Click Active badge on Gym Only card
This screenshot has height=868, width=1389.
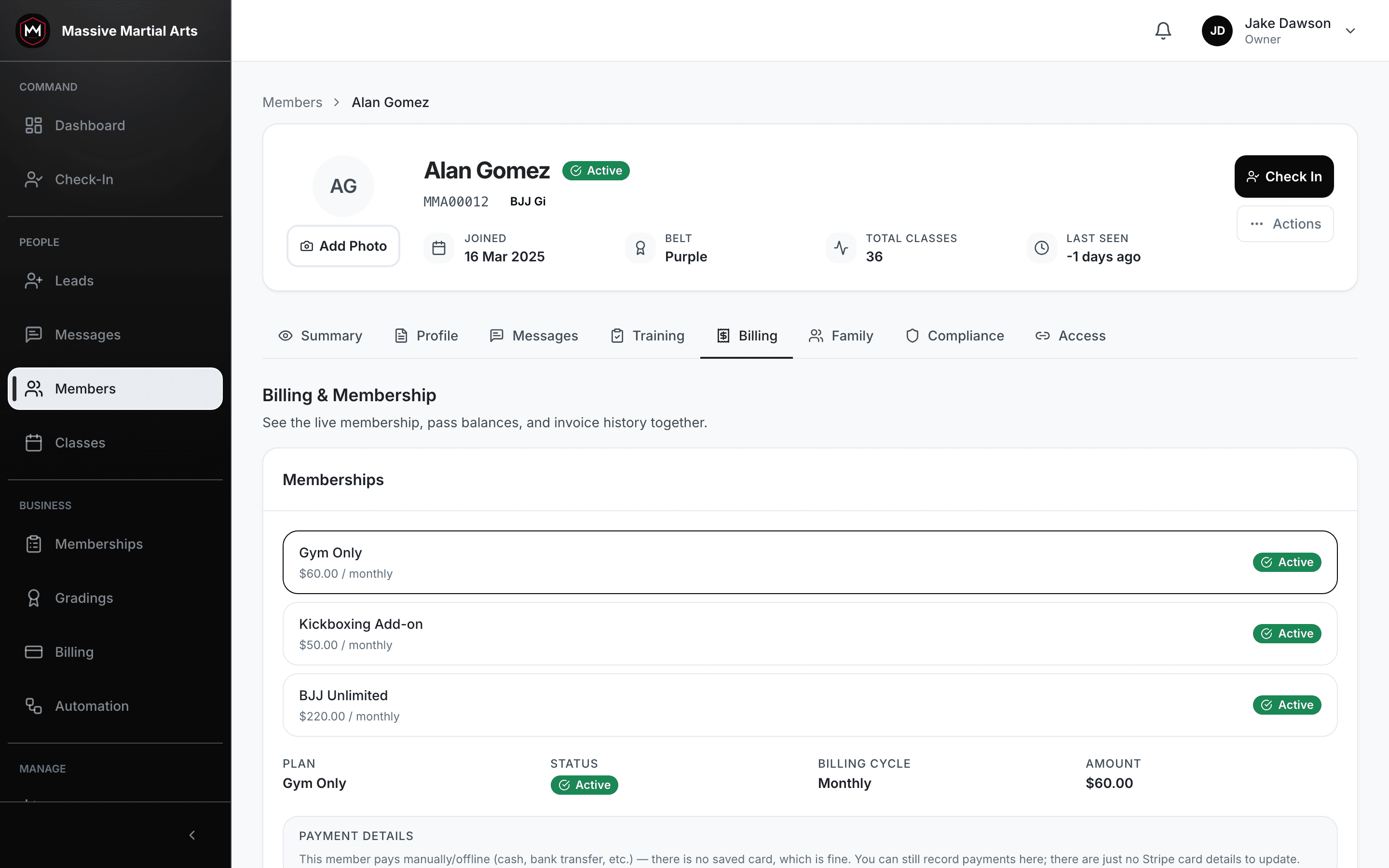1287,562
